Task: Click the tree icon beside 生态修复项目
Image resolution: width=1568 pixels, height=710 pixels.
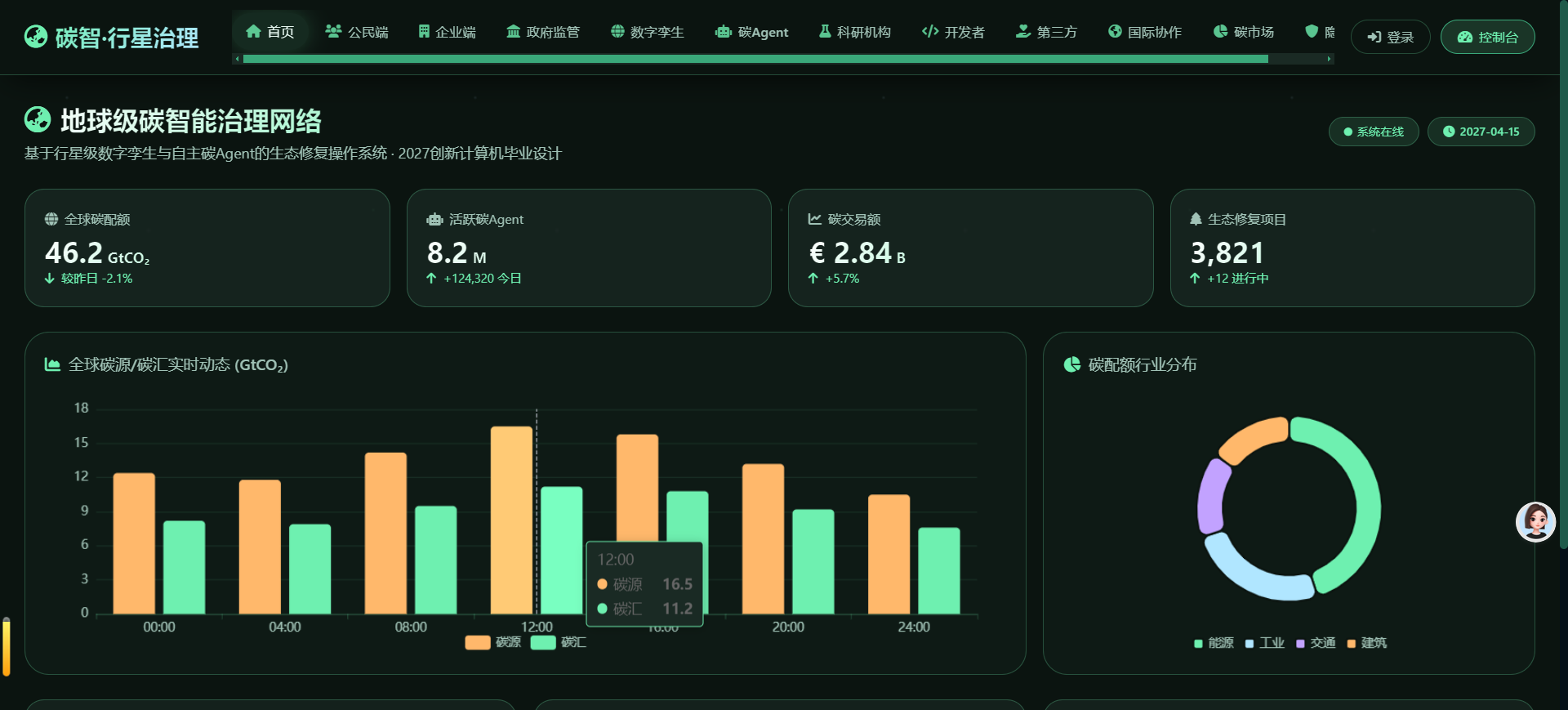Action: [1196, 219]
